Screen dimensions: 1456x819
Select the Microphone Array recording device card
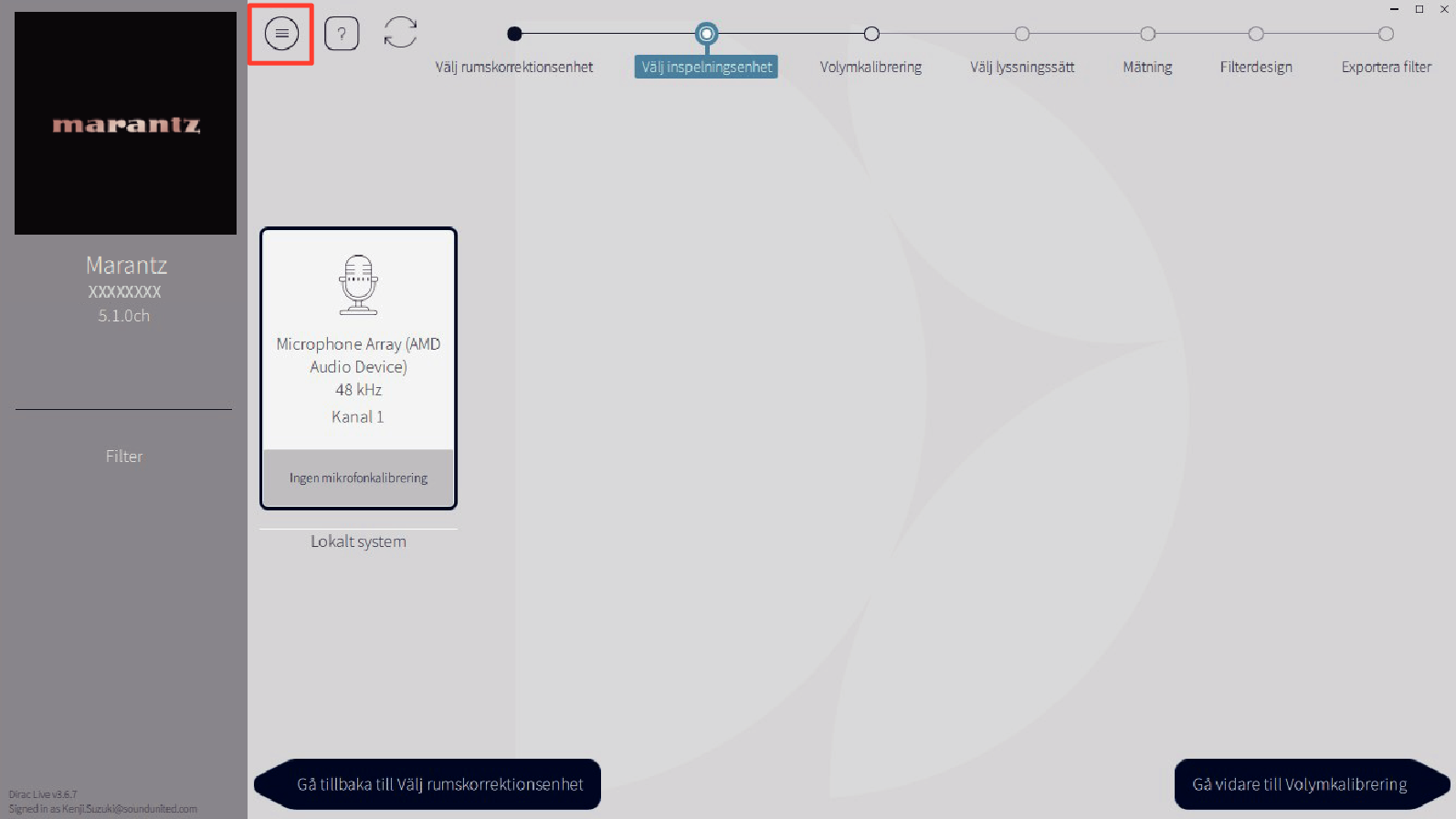click(358, 368)
